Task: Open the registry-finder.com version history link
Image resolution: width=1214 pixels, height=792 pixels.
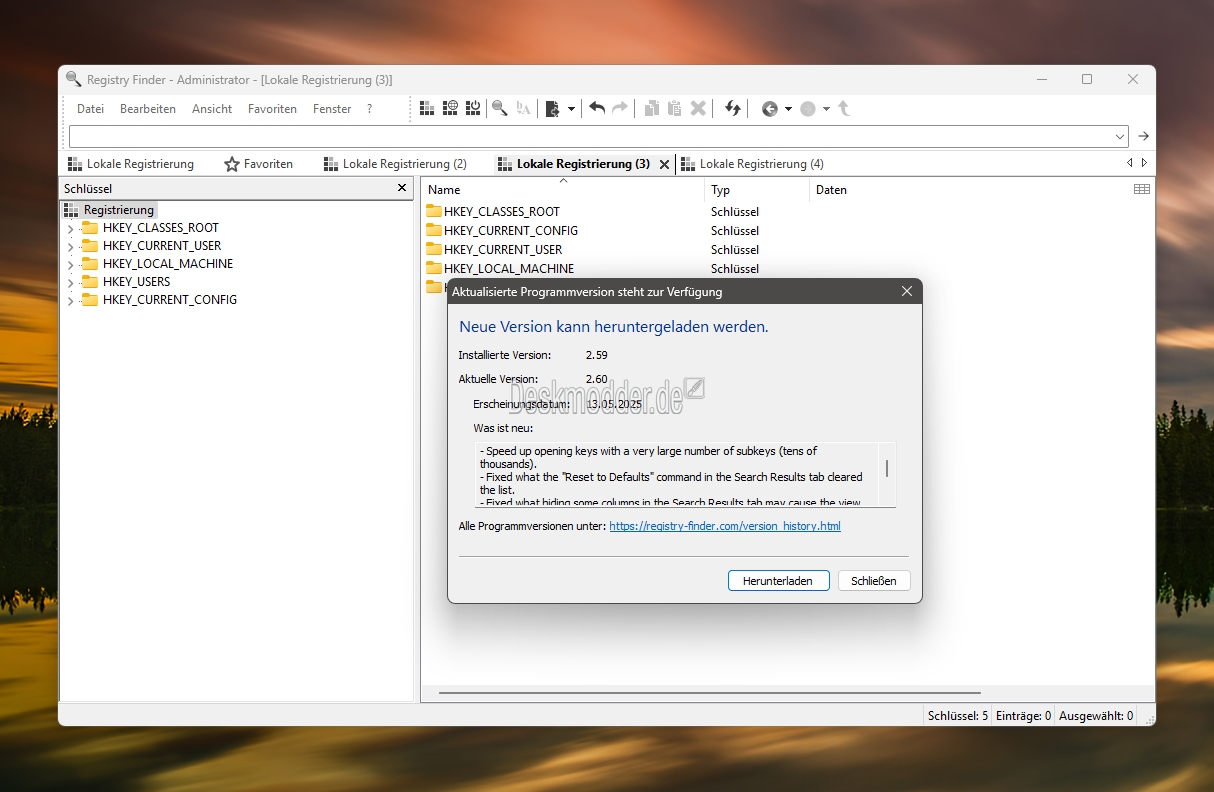Action: point(725,526)
